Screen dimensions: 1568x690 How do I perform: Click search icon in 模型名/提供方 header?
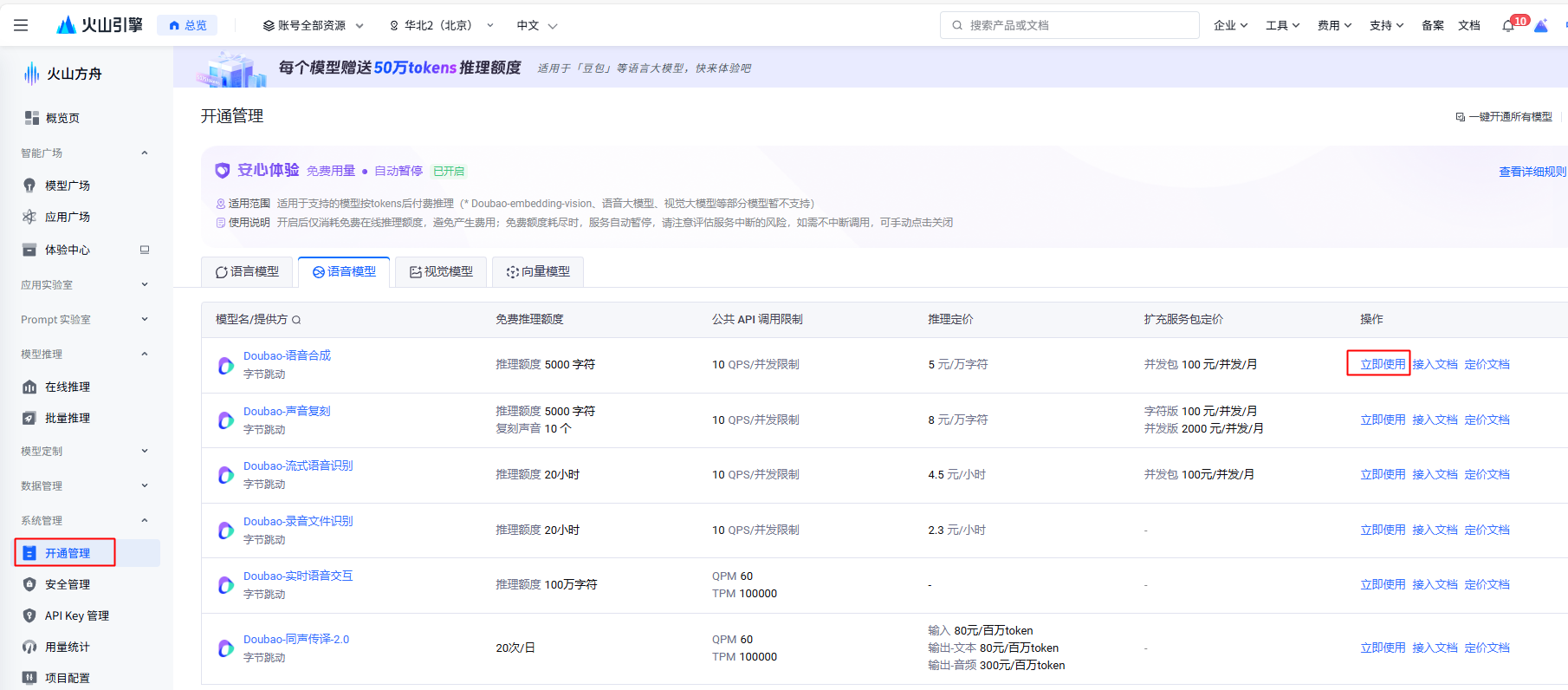296,320
